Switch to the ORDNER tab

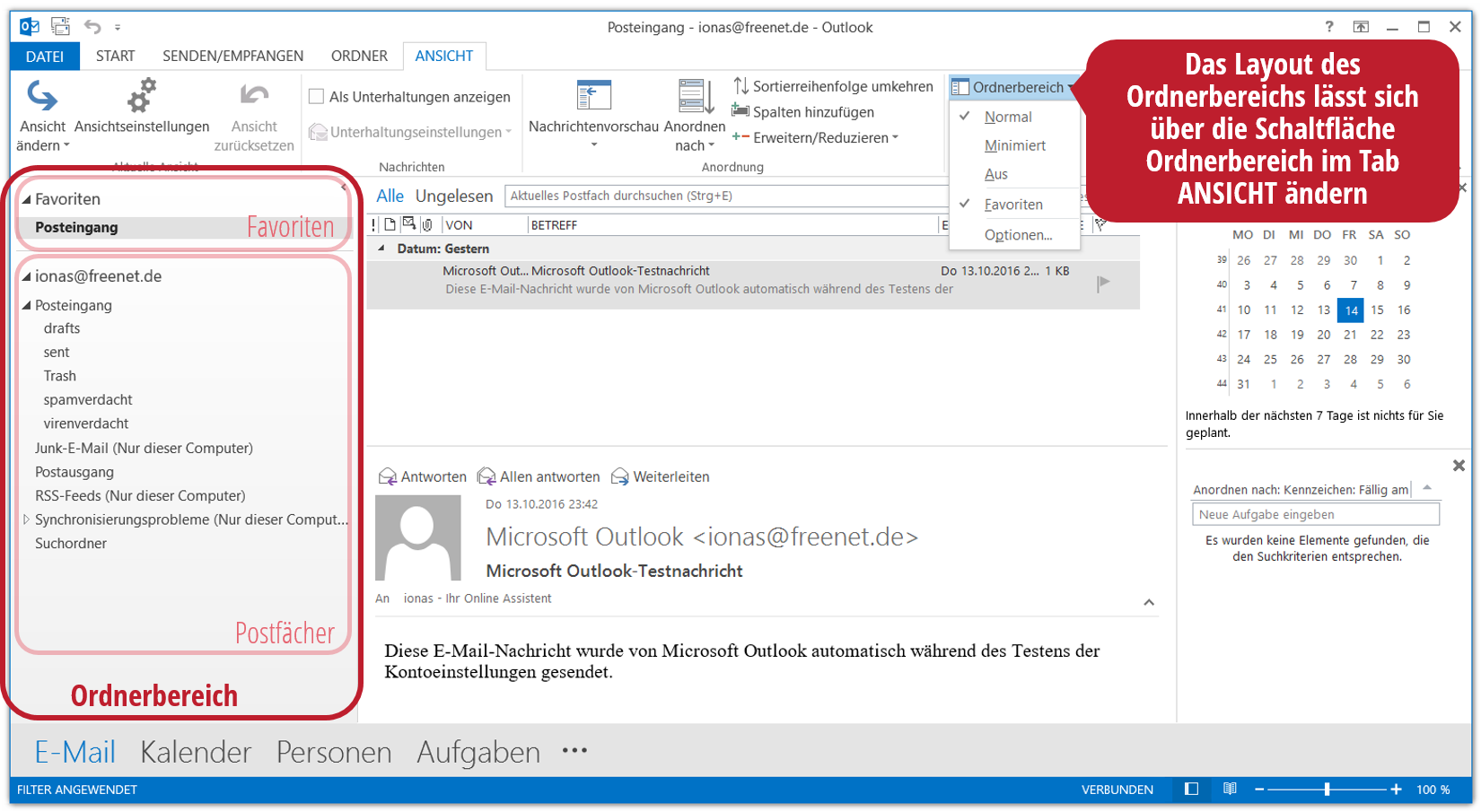coord(359,56)
